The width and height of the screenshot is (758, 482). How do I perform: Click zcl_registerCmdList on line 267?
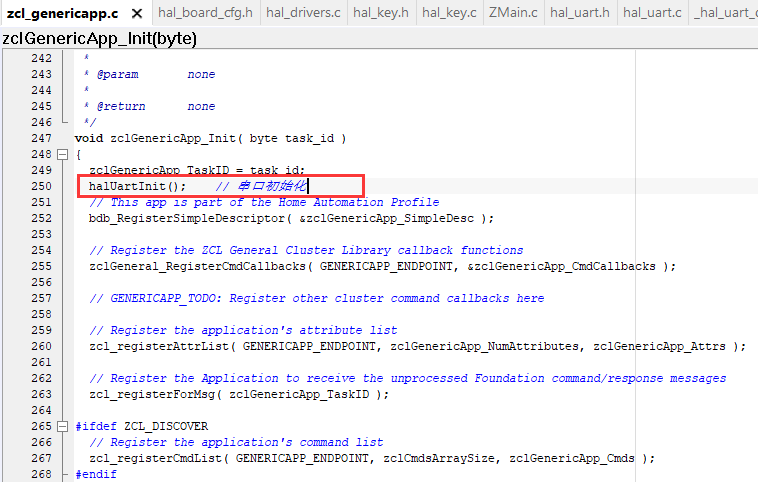pos(155,458)
